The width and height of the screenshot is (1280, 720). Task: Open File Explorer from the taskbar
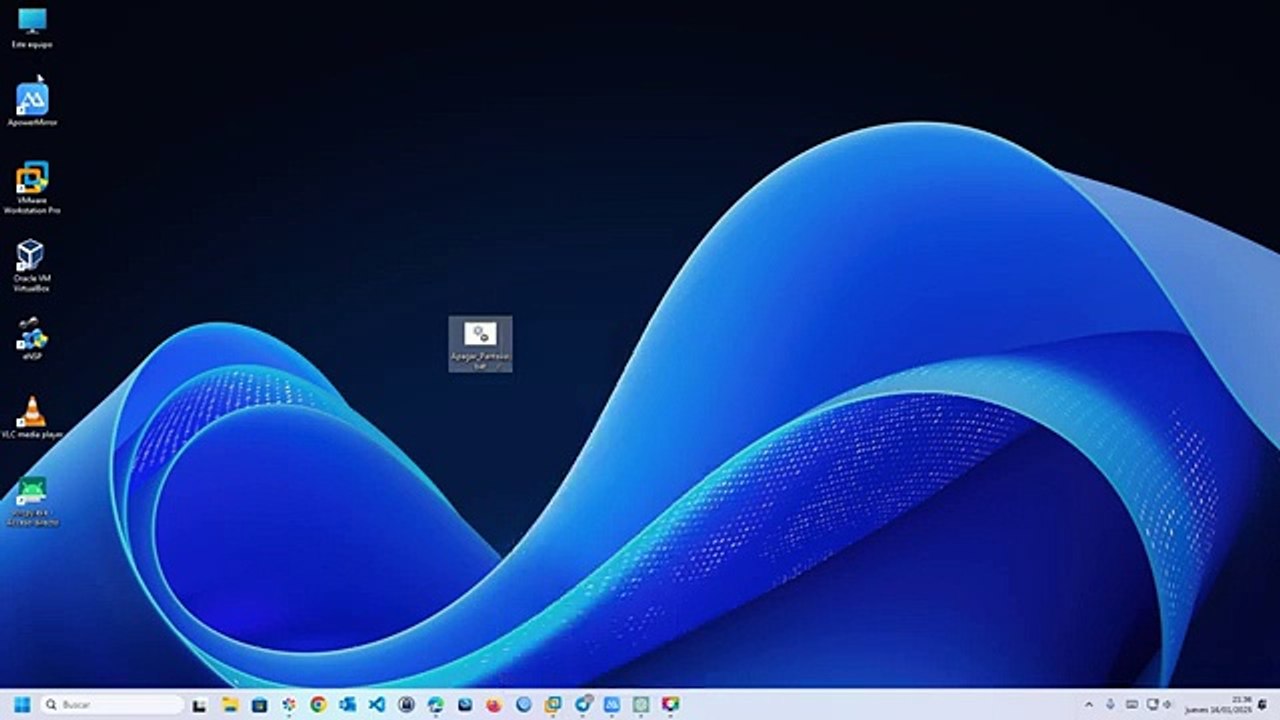[x=229, y=705]
